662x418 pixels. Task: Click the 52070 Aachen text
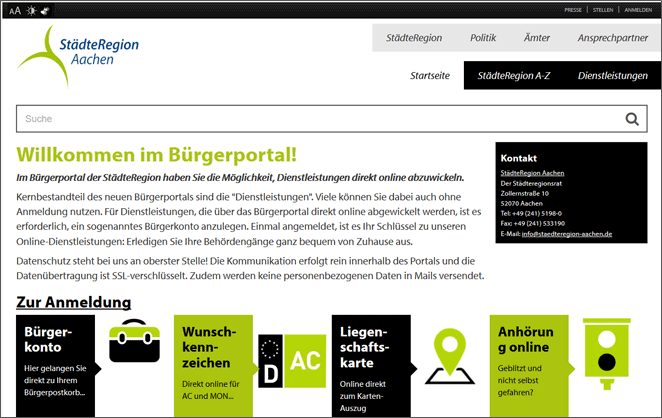point(521,203)
